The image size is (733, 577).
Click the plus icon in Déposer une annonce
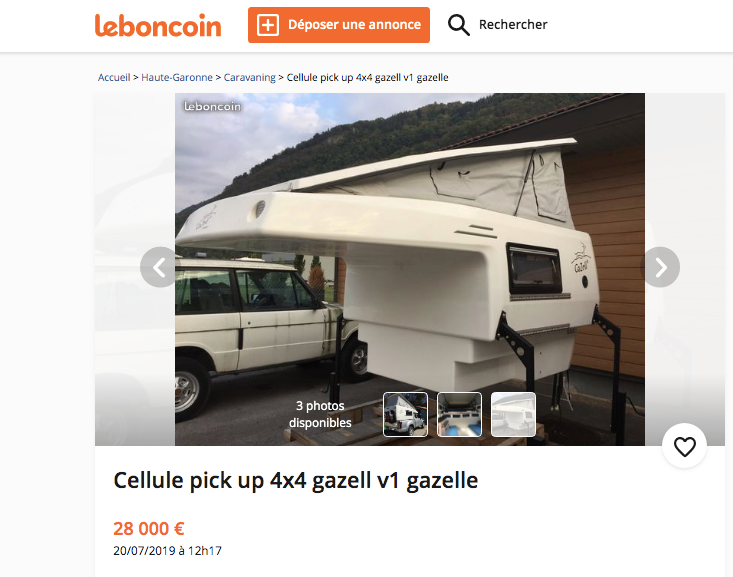[x=268, y=25]
